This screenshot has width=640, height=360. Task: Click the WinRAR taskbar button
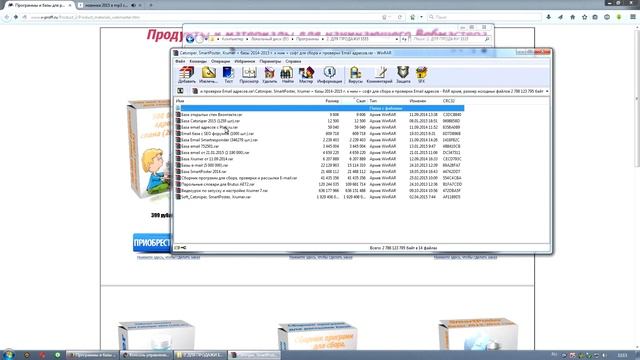click(x=254, y=355)
